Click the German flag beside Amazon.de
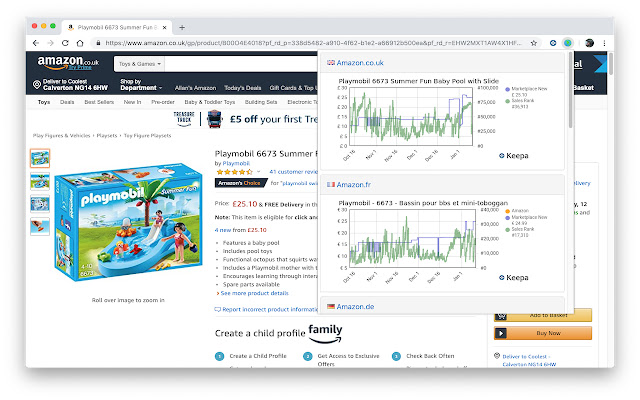The width and height of the screenshot is (640, 400). 331,307
